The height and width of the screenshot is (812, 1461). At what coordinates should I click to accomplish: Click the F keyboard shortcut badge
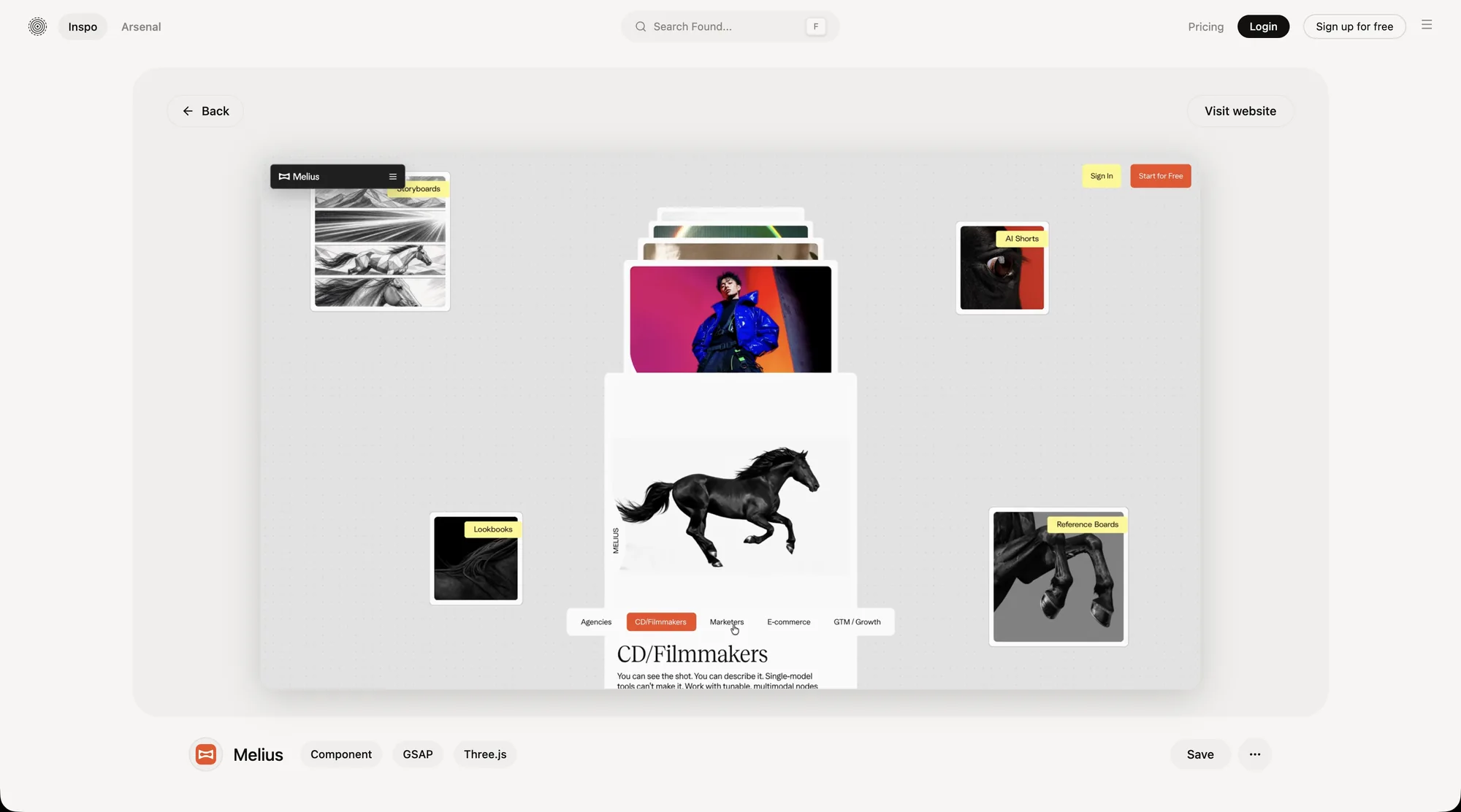coord(815,26)
